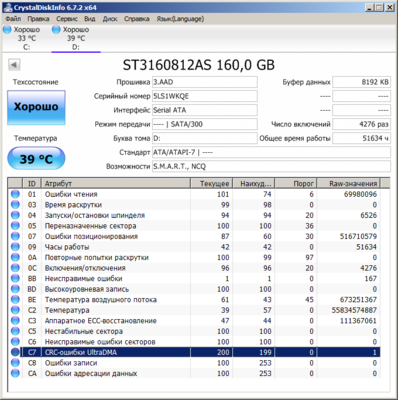Sort by the Raw-значения column header
This screenshot has height=400, width=398.
348,183
